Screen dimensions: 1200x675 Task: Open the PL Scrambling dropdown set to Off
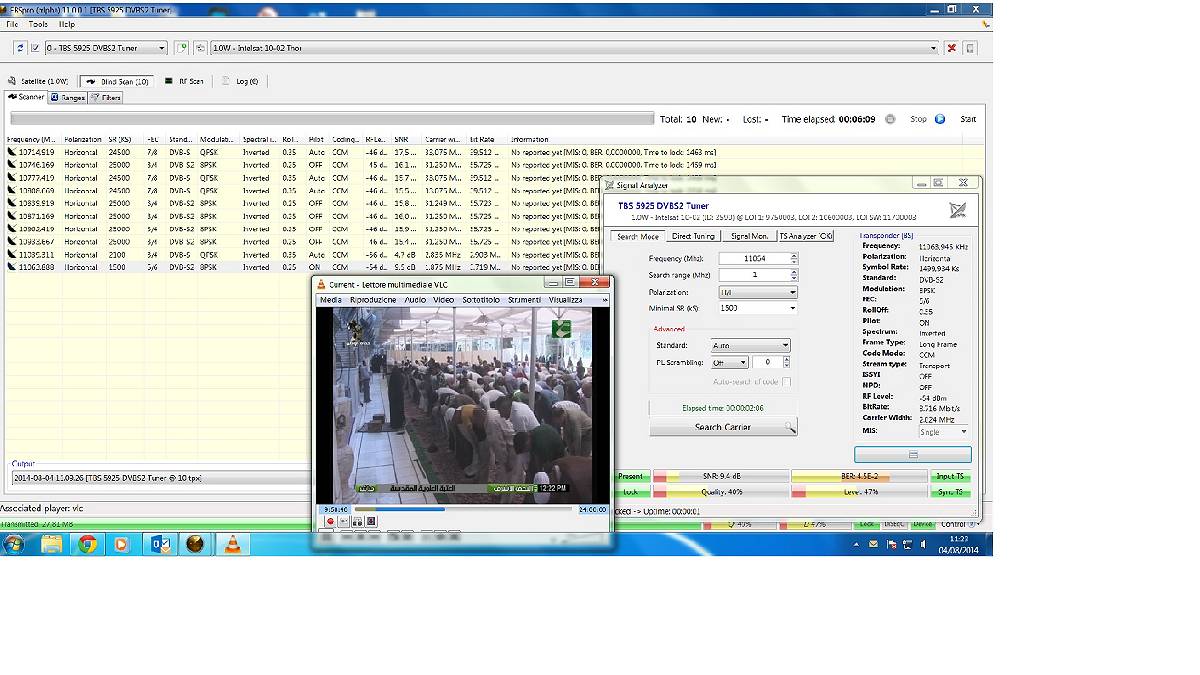click(x=729, y=362)
